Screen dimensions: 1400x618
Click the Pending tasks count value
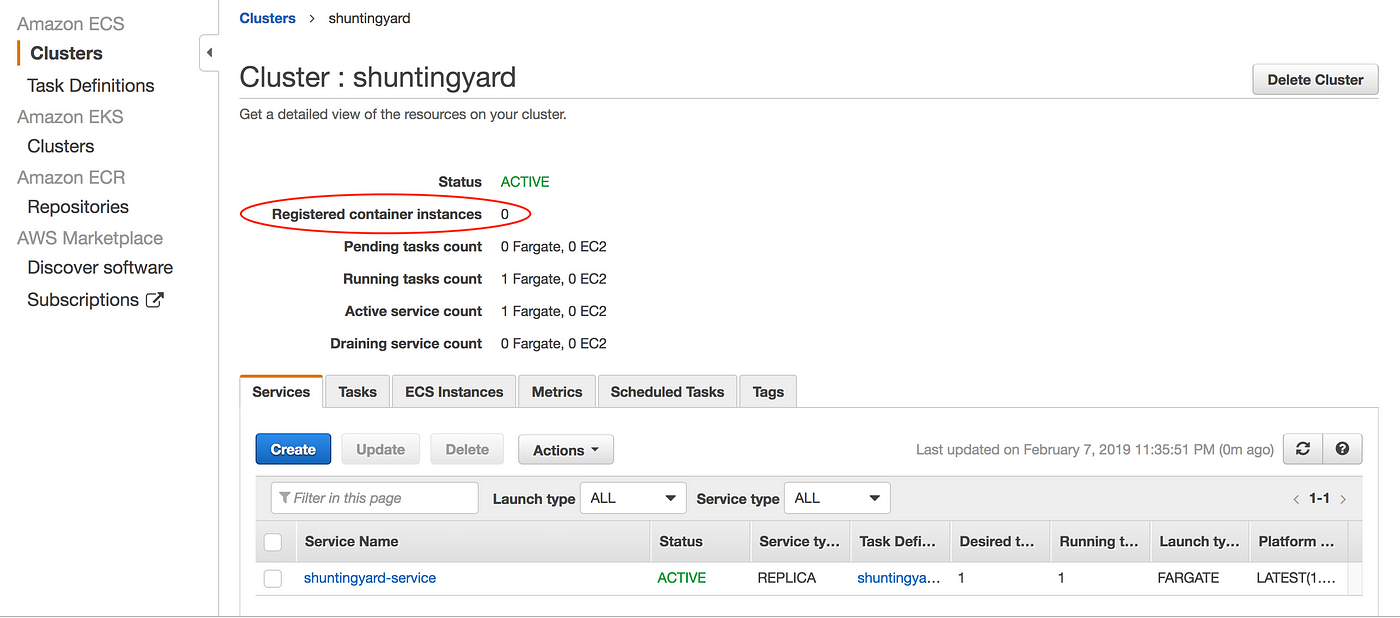click(x=554, y=247)
